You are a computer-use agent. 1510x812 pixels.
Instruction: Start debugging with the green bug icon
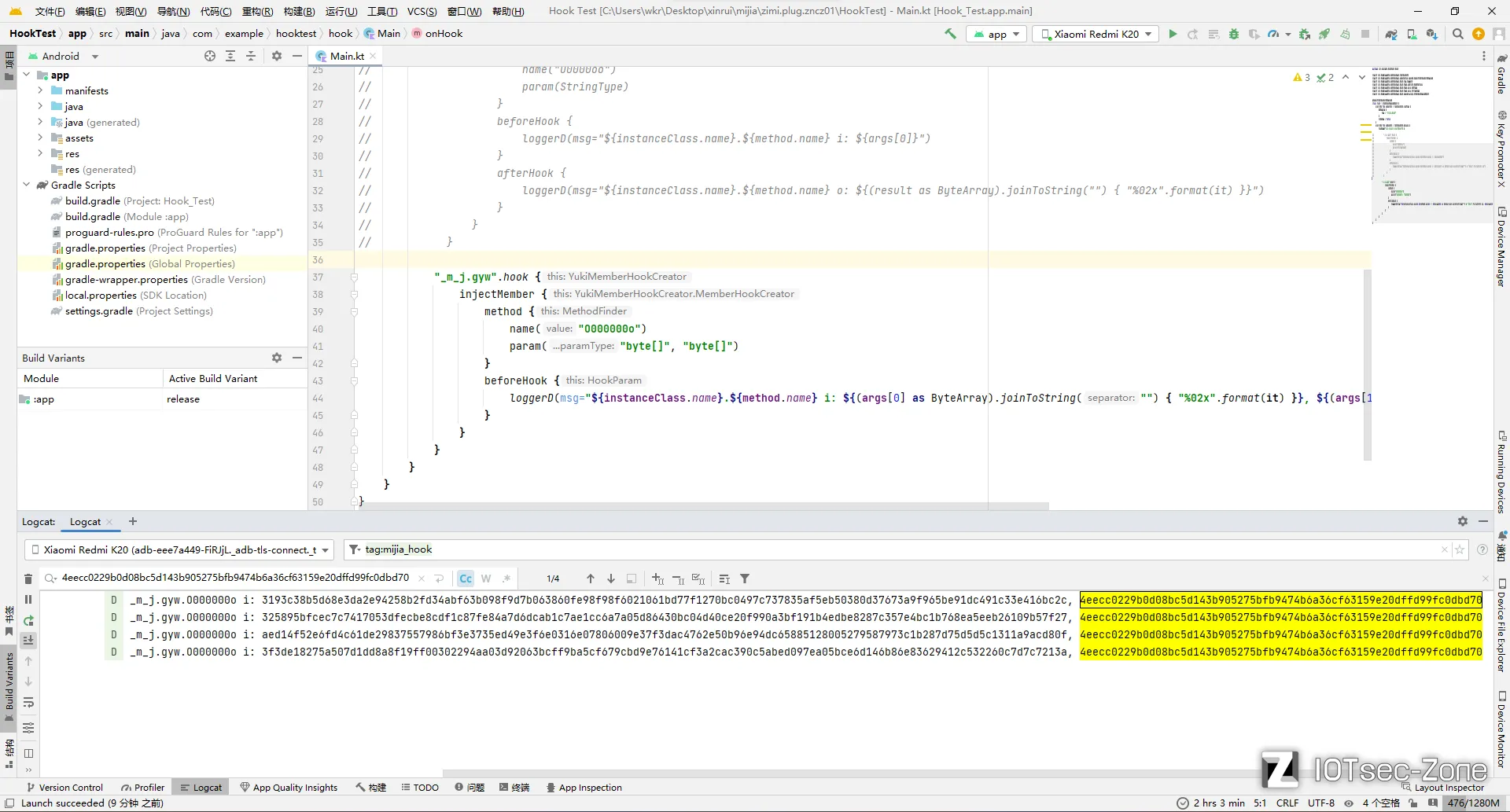click(x=1234, y=34)
